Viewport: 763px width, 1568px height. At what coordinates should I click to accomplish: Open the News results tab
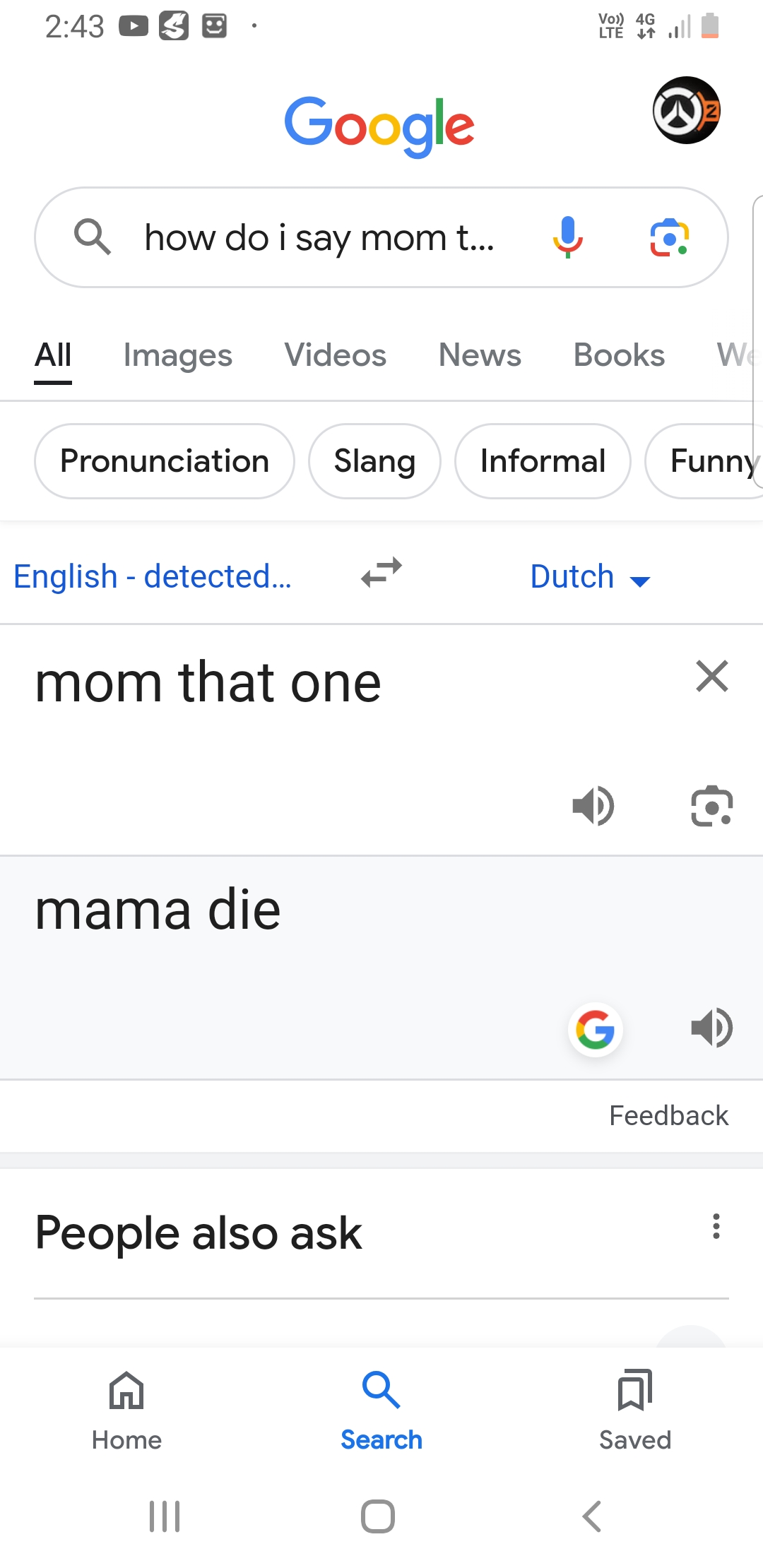point(480,355)
